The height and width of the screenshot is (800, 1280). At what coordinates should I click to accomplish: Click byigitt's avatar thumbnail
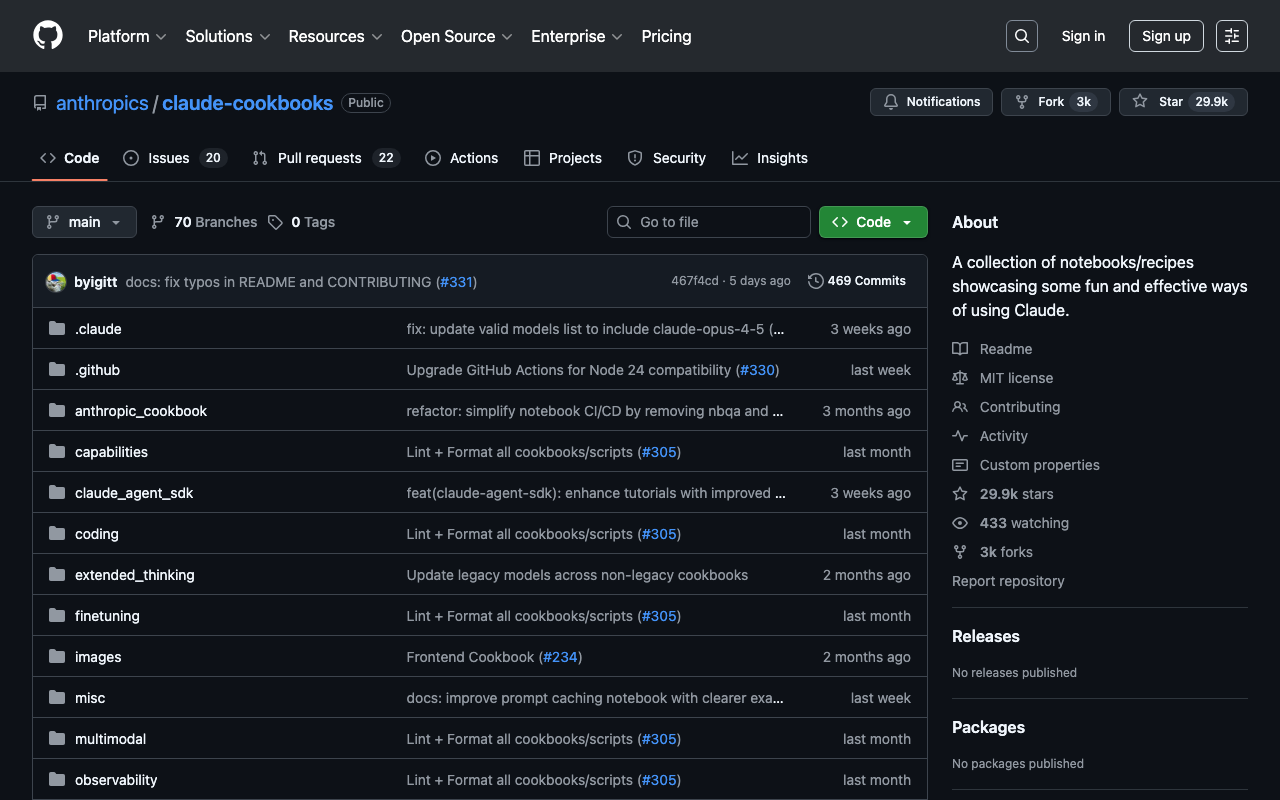(x=56, y=282)
